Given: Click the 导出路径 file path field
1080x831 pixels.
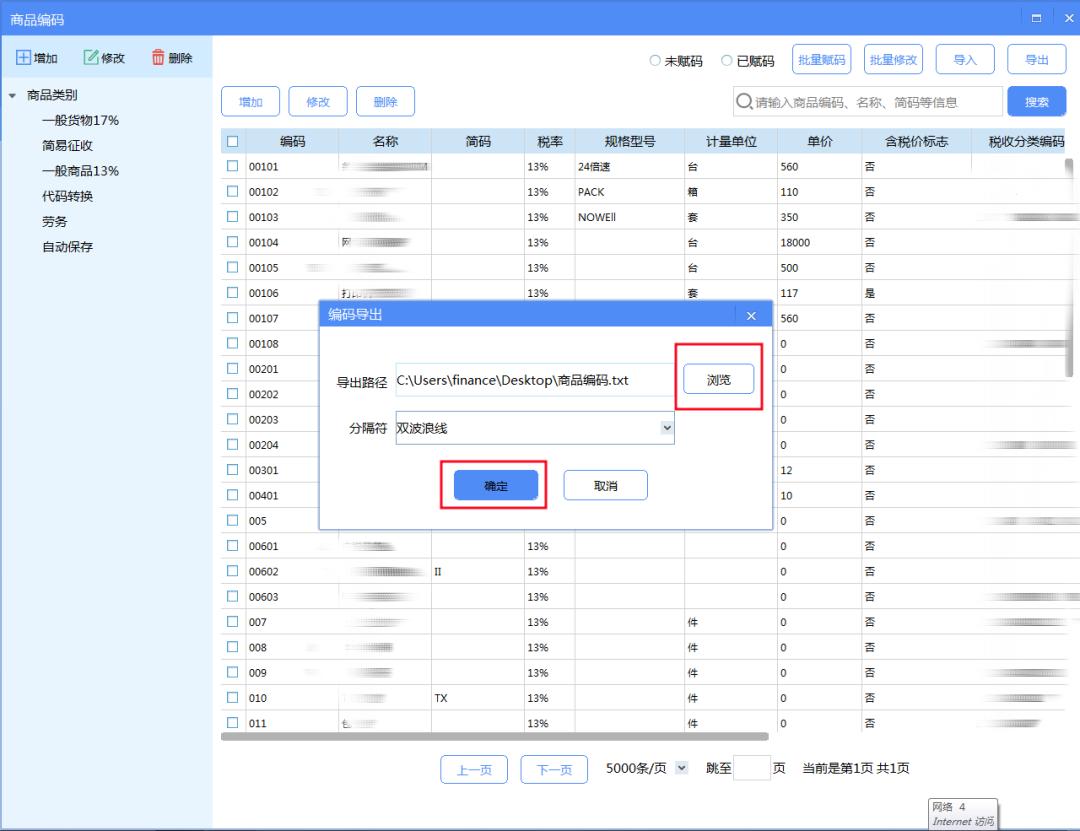Looking at the screenshot, I should (x=535, y=380).
